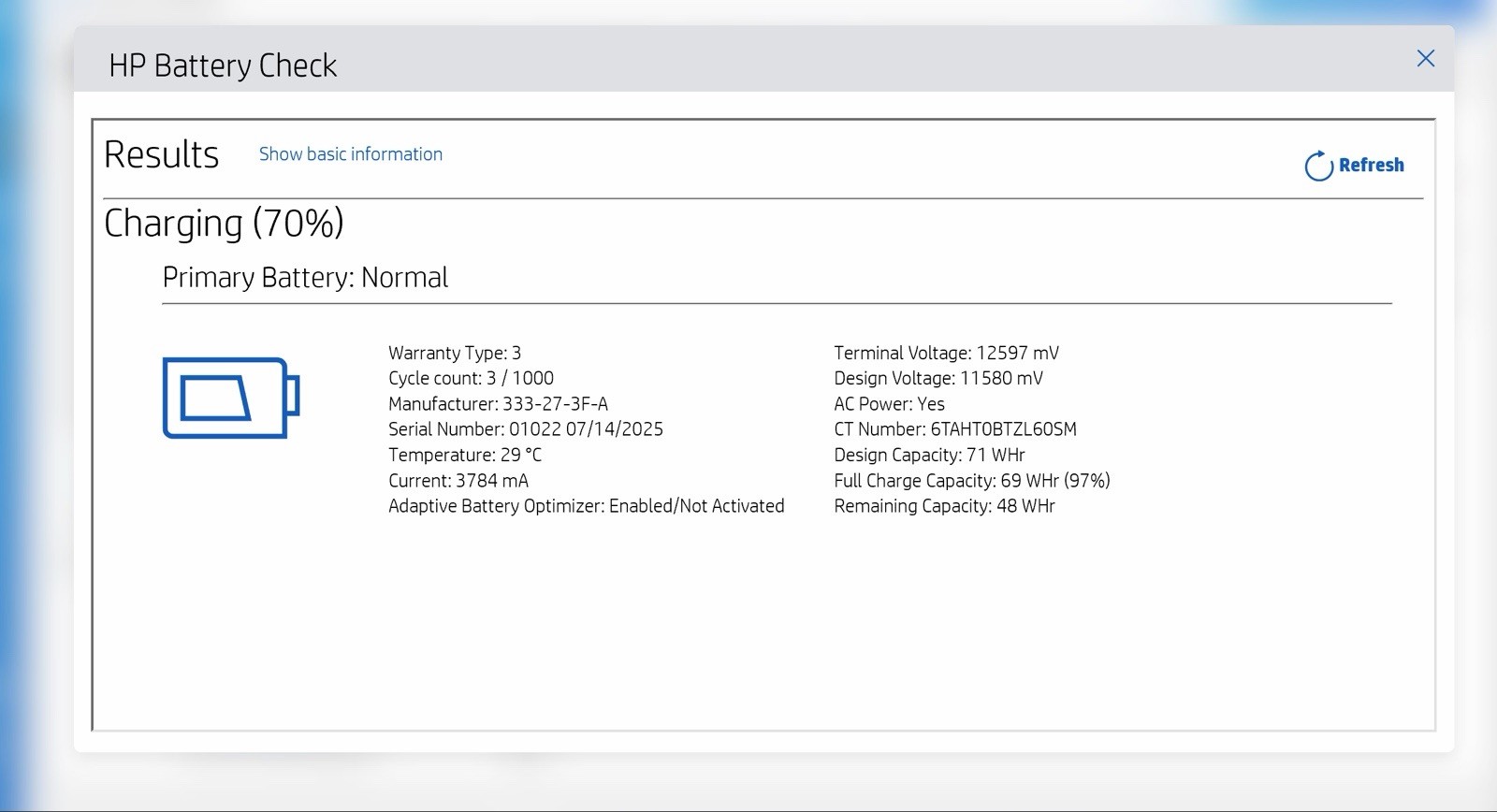Click the 'HP Battery Check' title
Image resolution: width=1497 pixels, height=812 pixels.
(223, 65)
